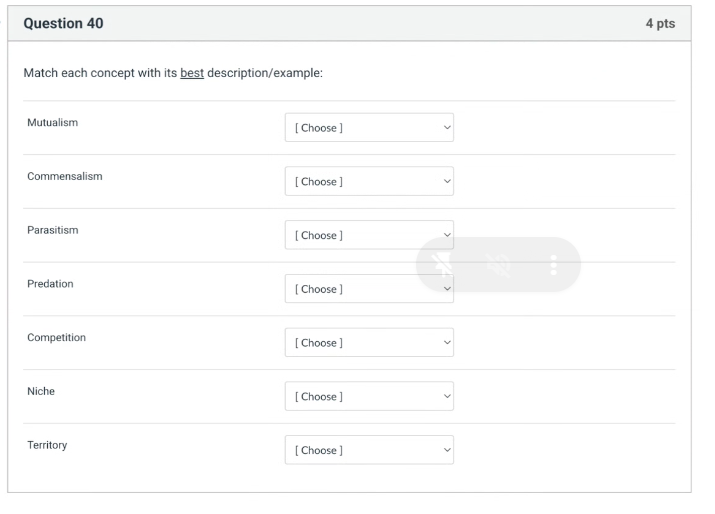Click the 4 pts score label
This screenshot has width=715, height=514.
[x=660, y=23]
